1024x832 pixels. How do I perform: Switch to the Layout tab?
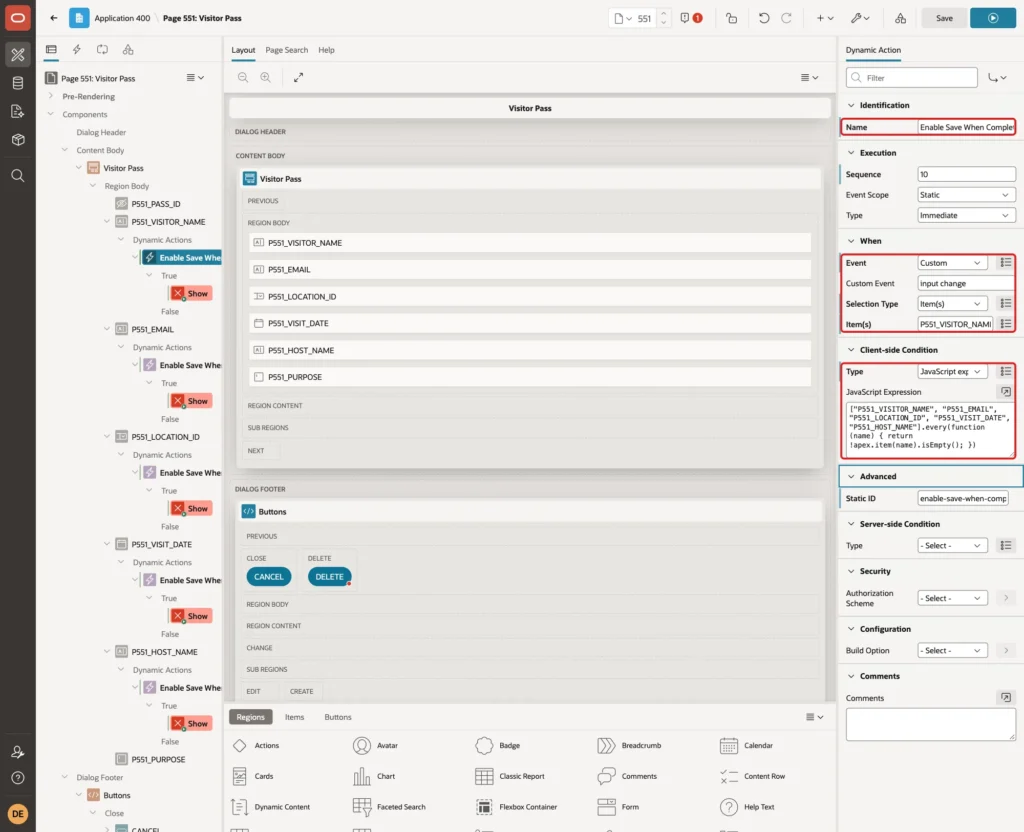click(243, 50)
